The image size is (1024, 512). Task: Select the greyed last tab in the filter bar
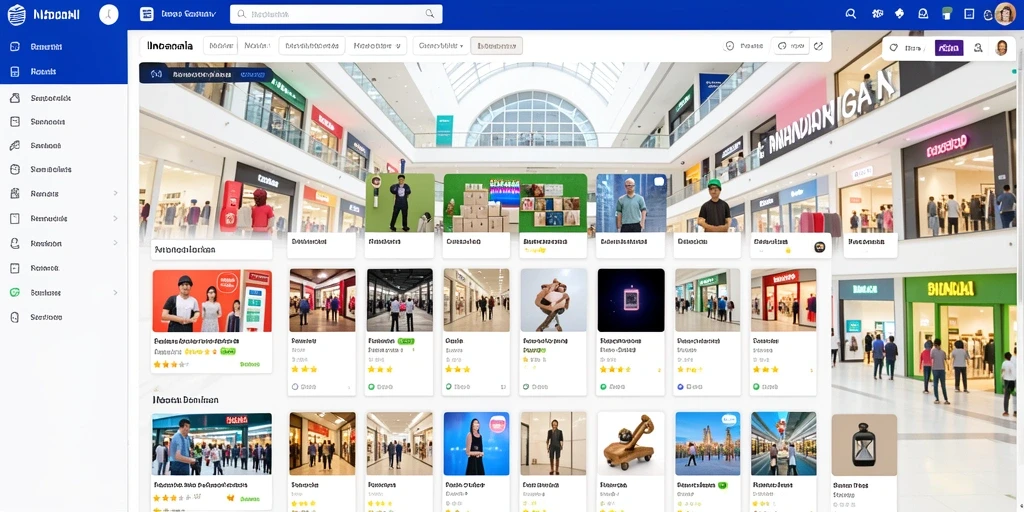click(x=496, y=46)
